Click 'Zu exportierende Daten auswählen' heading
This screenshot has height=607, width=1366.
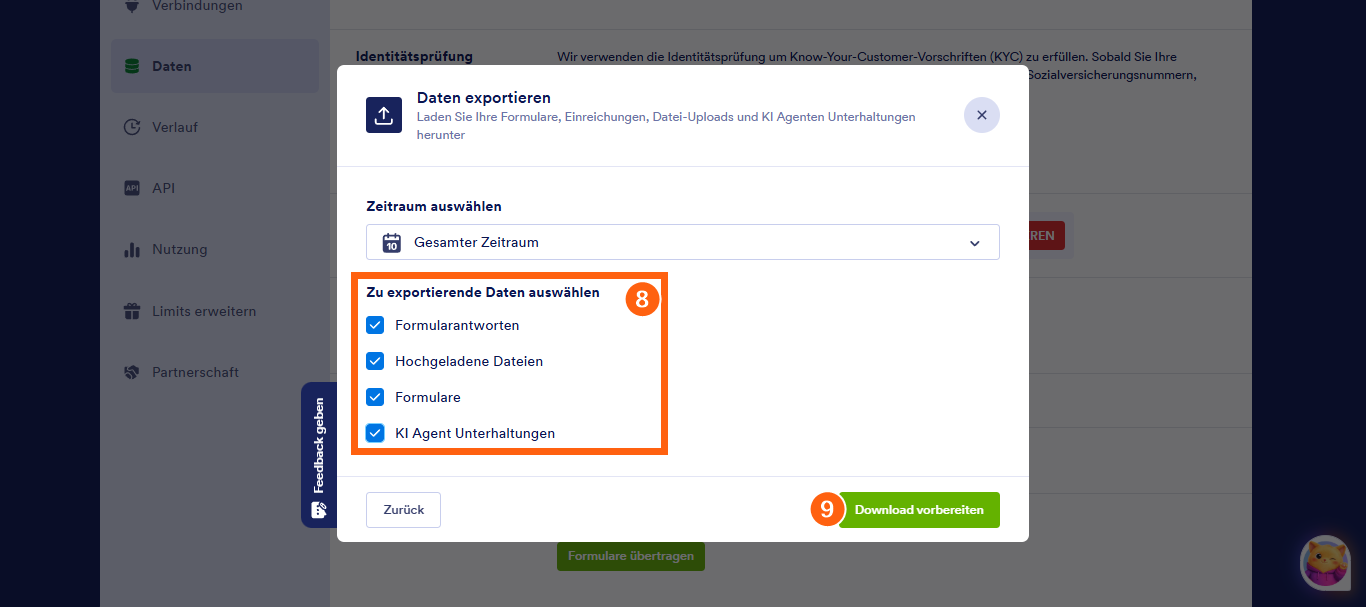pos(483,292)
